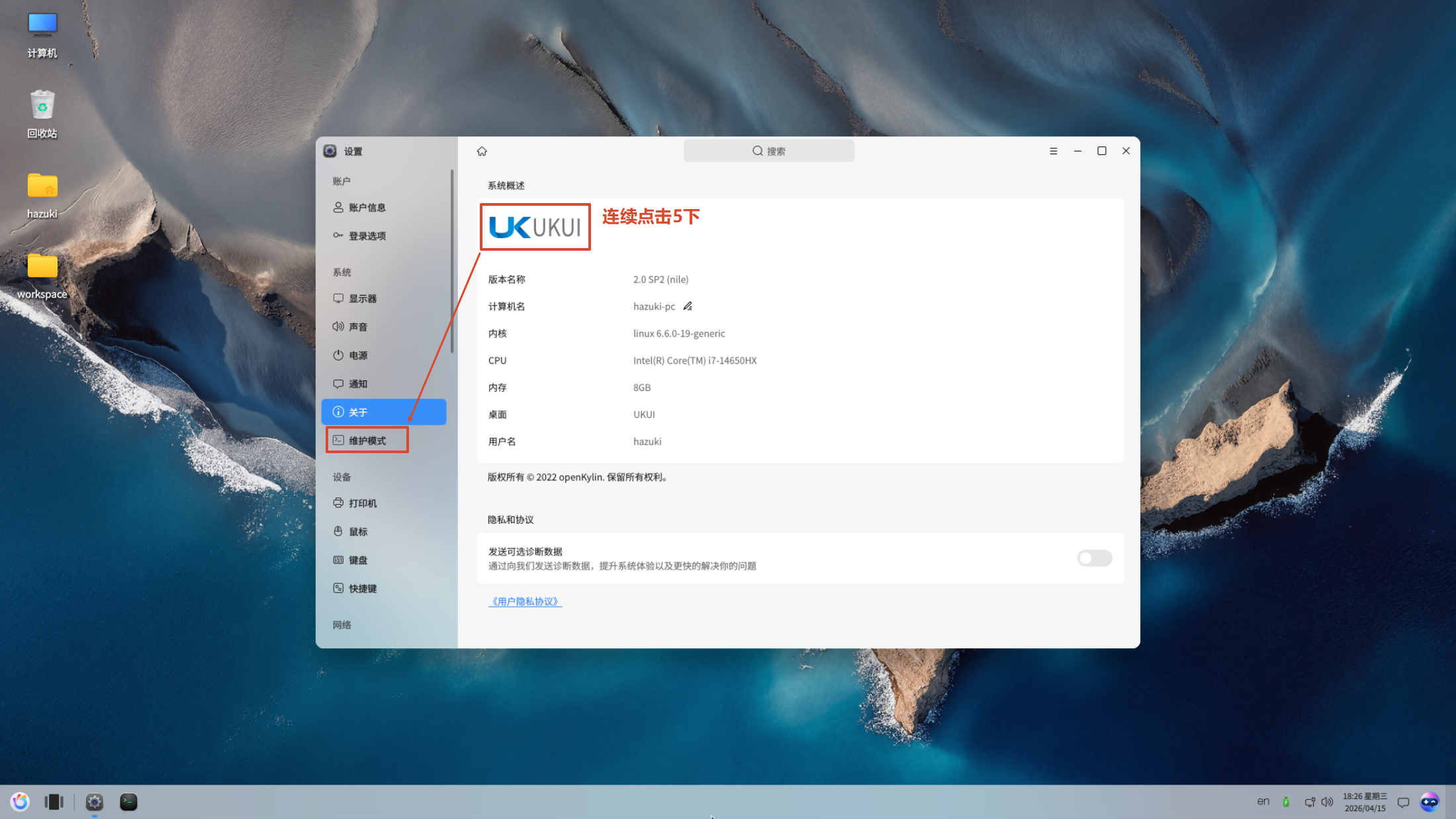Open the terminal from the taskbar

coord(128,802)
